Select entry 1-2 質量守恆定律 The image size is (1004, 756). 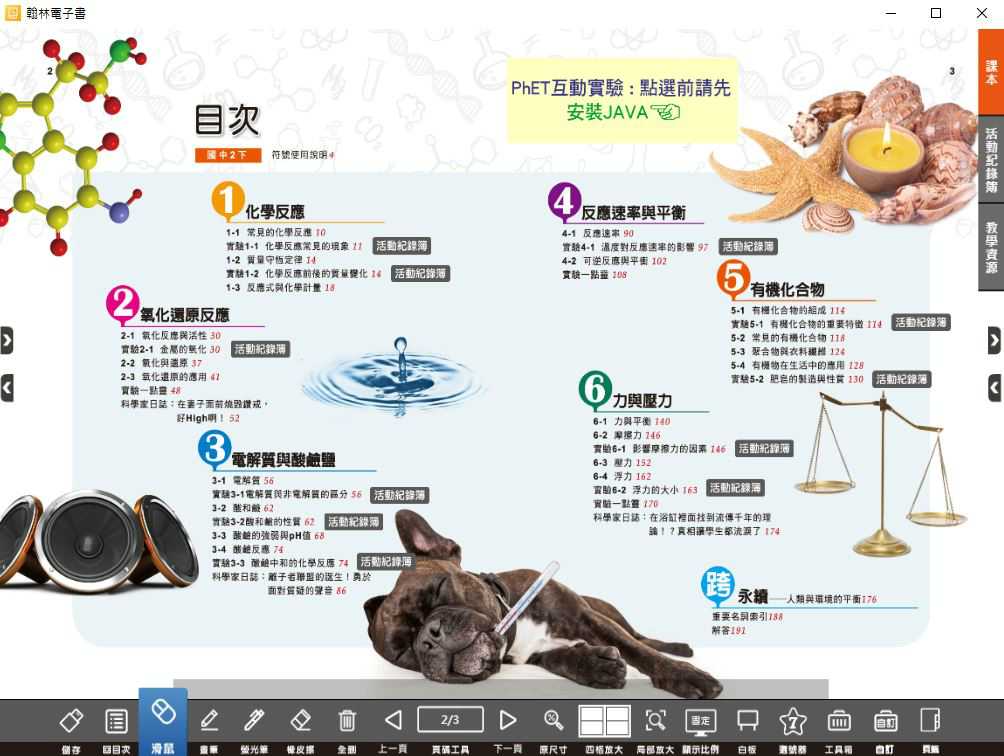pos(271,260)
